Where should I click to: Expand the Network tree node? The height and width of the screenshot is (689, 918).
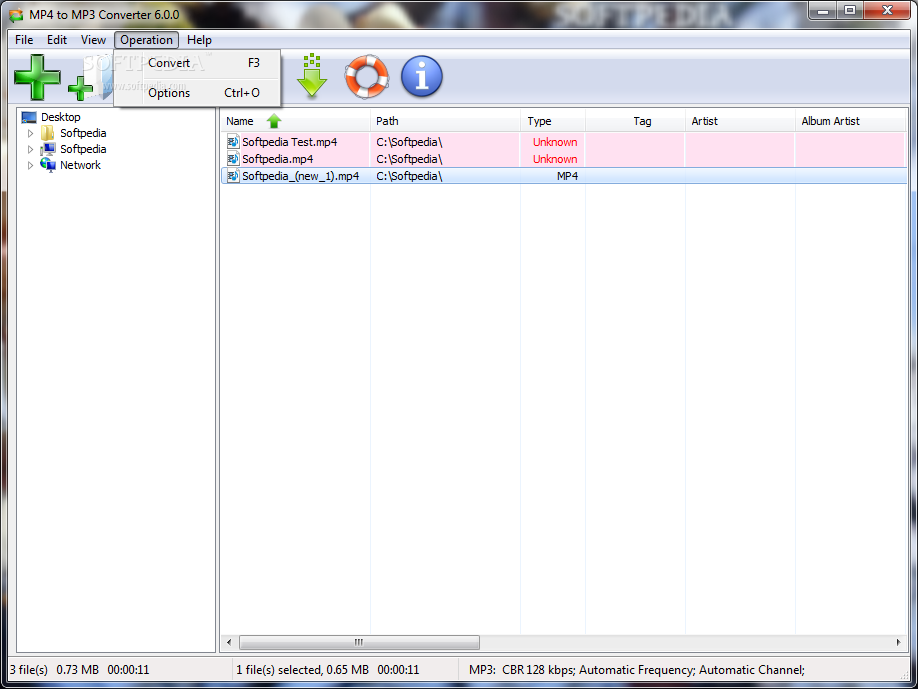[30, 165]
